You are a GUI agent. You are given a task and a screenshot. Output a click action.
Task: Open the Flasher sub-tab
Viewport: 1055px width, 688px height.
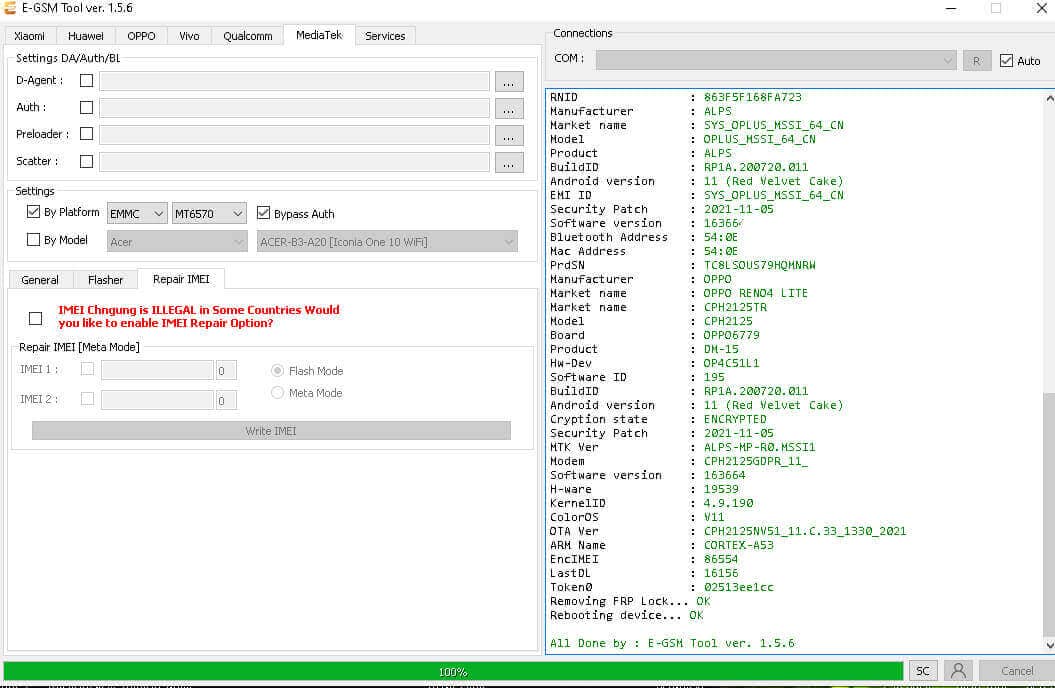pos(105,280)
